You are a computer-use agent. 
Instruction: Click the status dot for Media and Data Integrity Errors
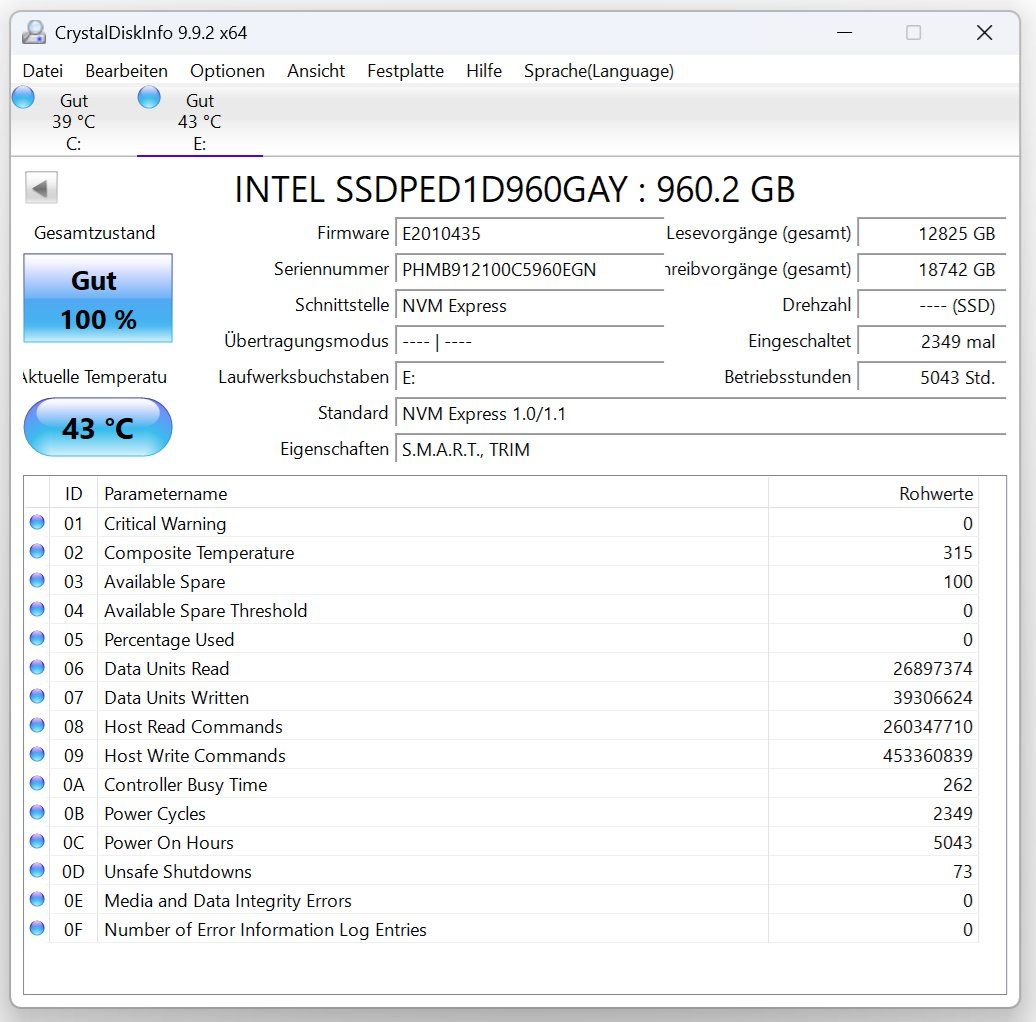[x=37, y=900]
